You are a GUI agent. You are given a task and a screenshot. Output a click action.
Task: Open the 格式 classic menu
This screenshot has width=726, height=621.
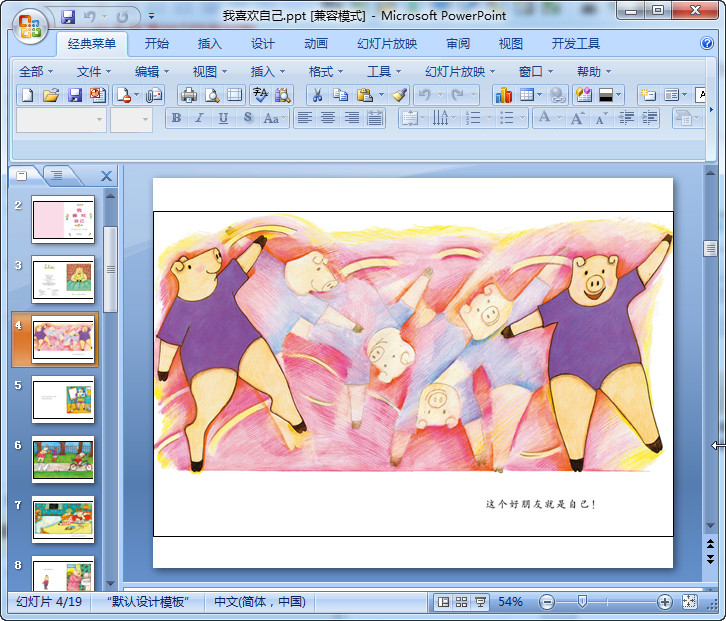tap(326, 72)
